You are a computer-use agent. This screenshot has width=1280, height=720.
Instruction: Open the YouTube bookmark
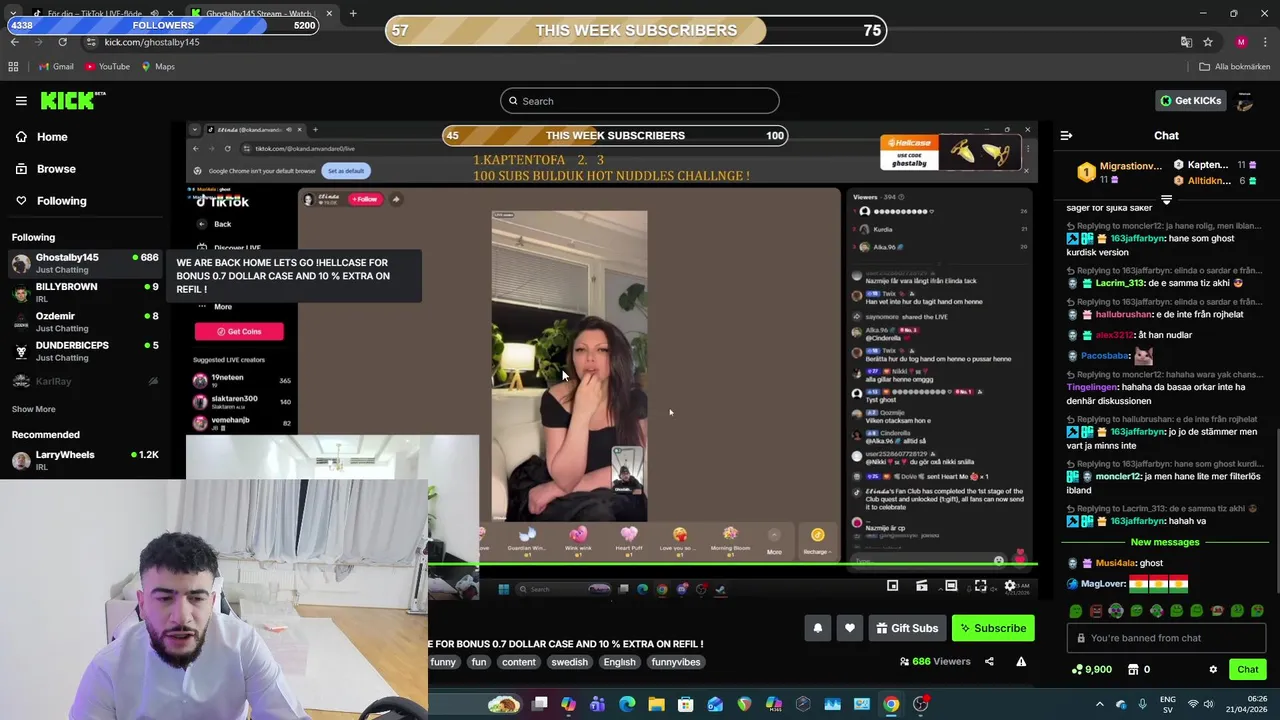pyautogui.click(x=107, y=67)
